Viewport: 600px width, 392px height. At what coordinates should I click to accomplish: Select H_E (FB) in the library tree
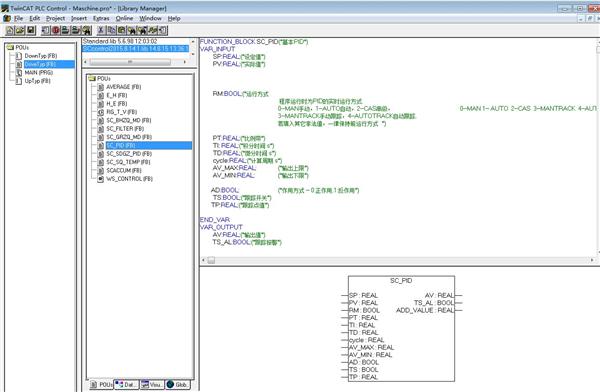coord(117,104)
